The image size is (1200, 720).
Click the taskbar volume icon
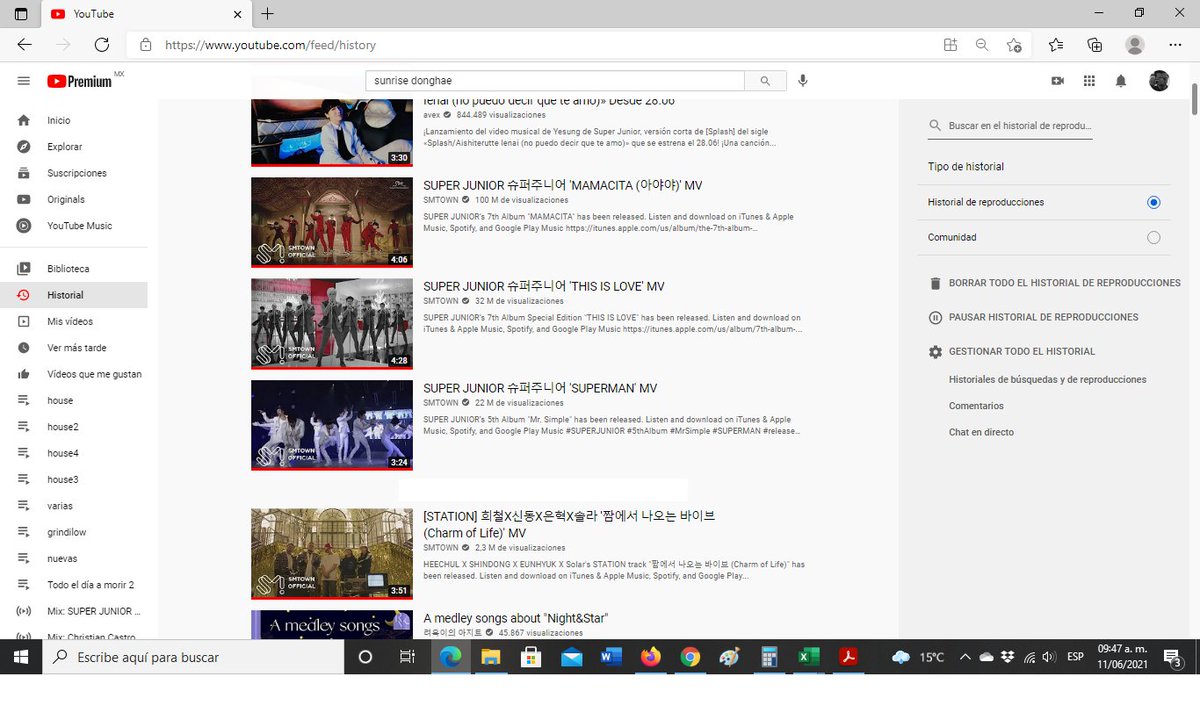click(x=1048, y=657)
